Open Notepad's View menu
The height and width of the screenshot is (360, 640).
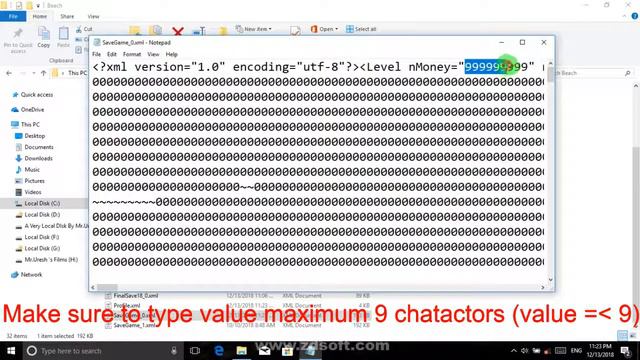tap(153, 54)
